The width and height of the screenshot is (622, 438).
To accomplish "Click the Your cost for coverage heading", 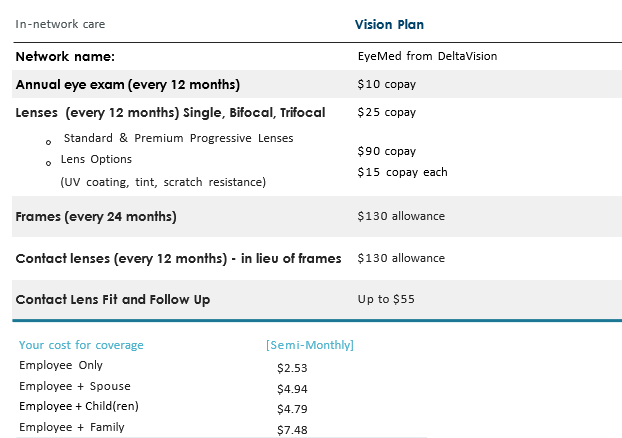I will [81, 345].
